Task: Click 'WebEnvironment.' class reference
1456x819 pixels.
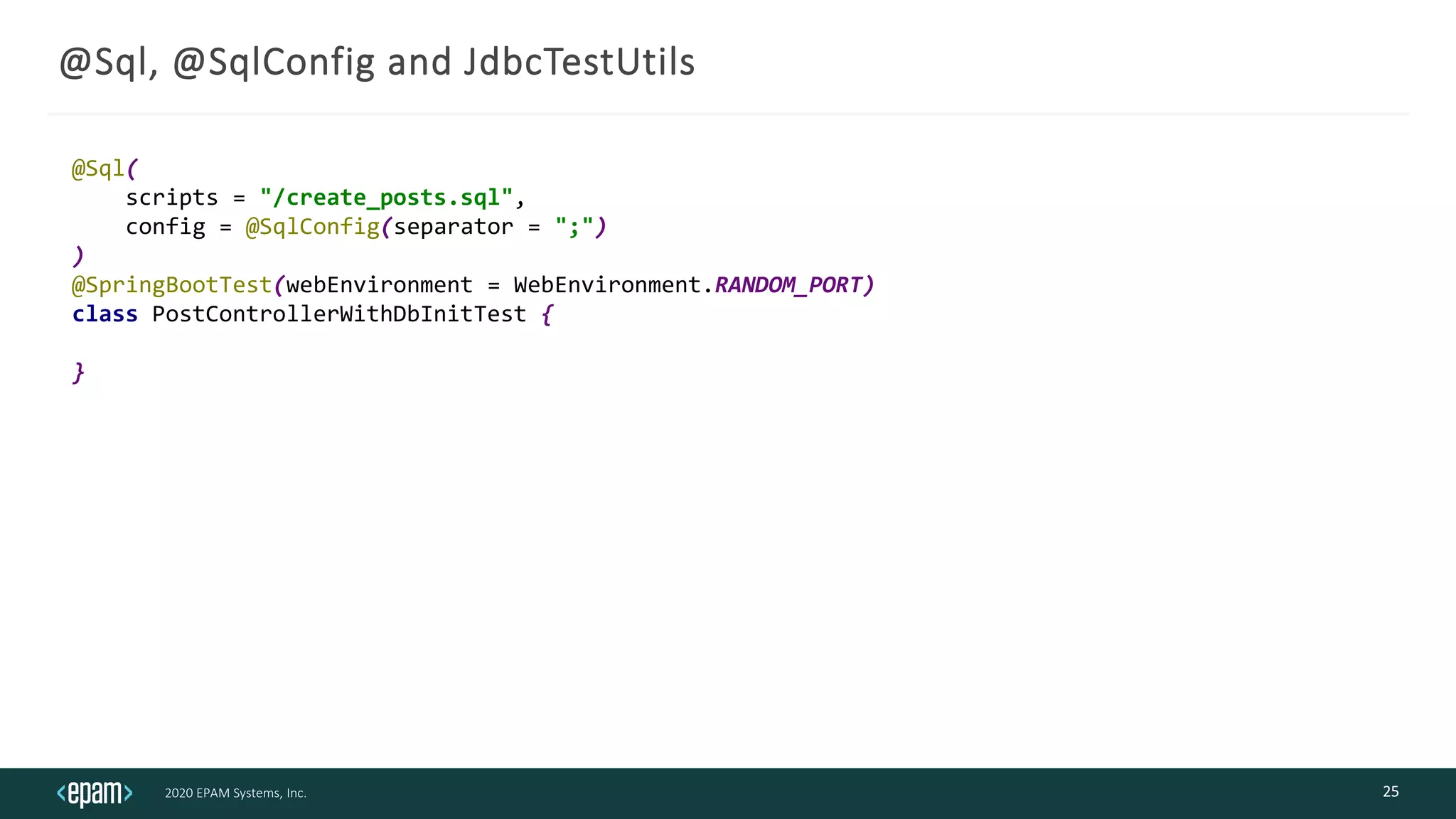Action: [613, 285]
